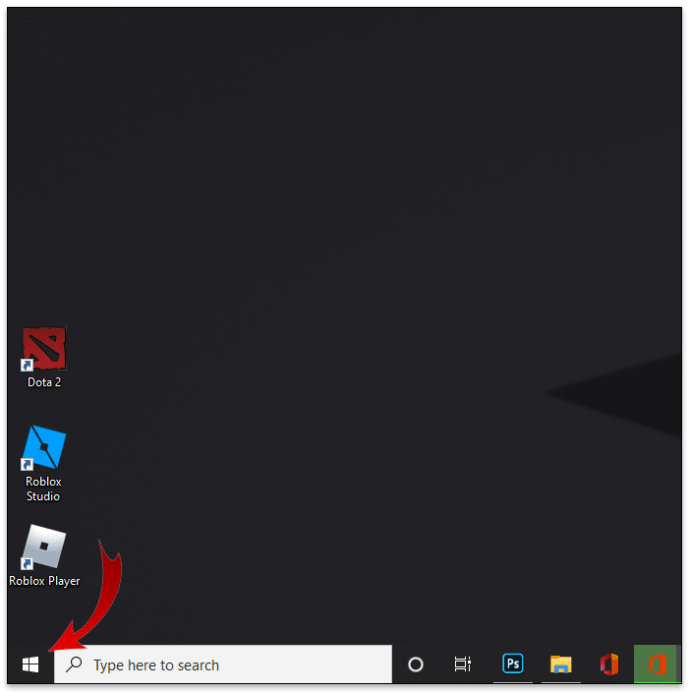Click the Roblox Studio label text
Image resolution: width=690 pixels, height=692 pixels.
[43, 489]
